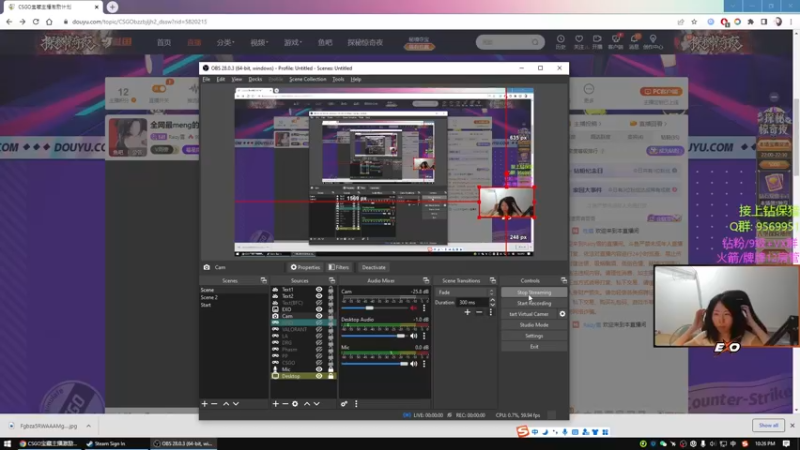Unlock the Desktop source lock
800x450 pixels.
(331, 376)
